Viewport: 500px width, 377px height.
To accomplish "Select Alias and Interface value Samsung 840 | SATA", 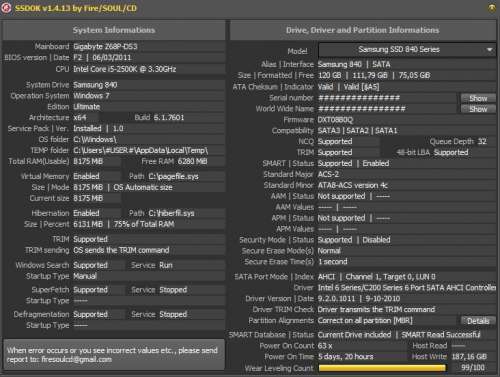I will pyautogui.click(x=354, y=64).
